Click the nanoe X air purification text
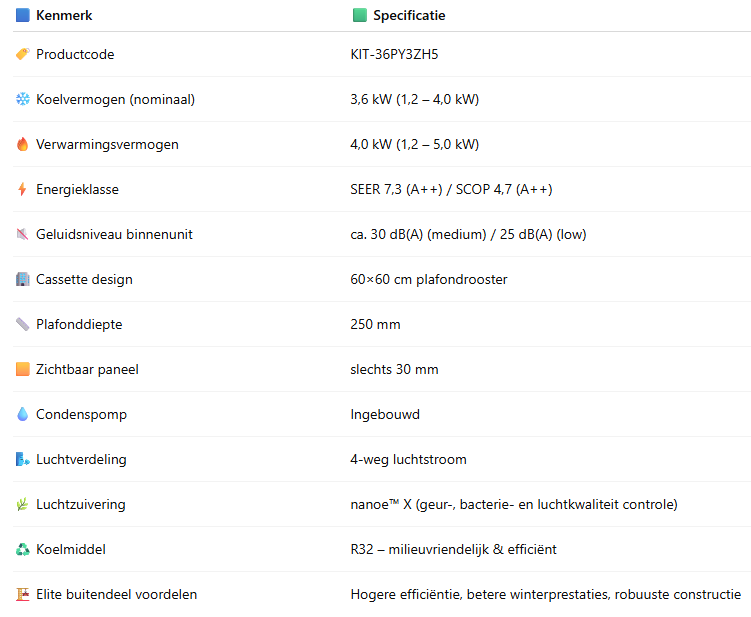The width and height of the screenshot is (751, 617). 514,504
